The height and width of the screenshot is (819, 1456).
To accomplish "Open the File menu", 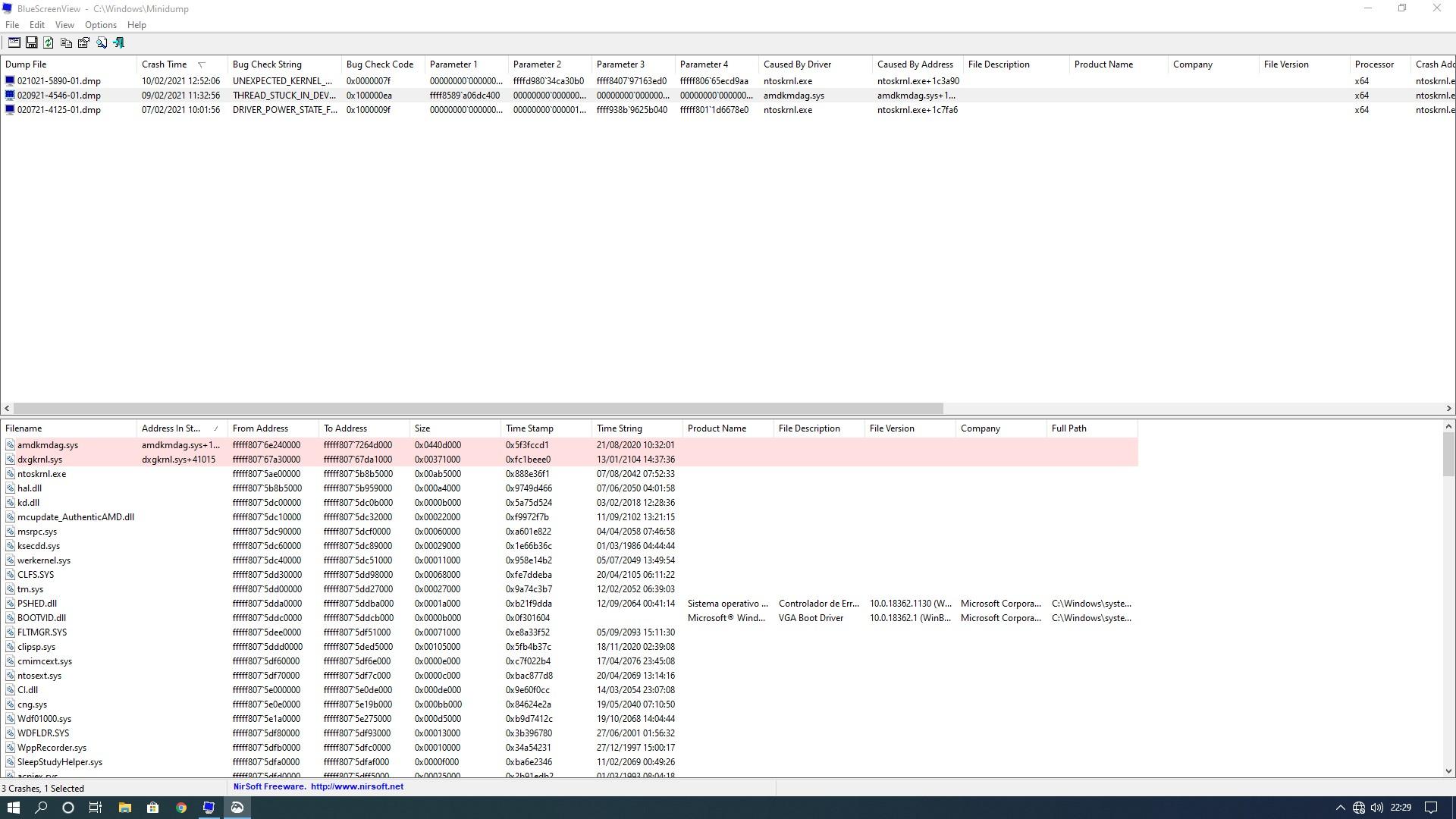I will pyautogui.click(x=12, y=25).
